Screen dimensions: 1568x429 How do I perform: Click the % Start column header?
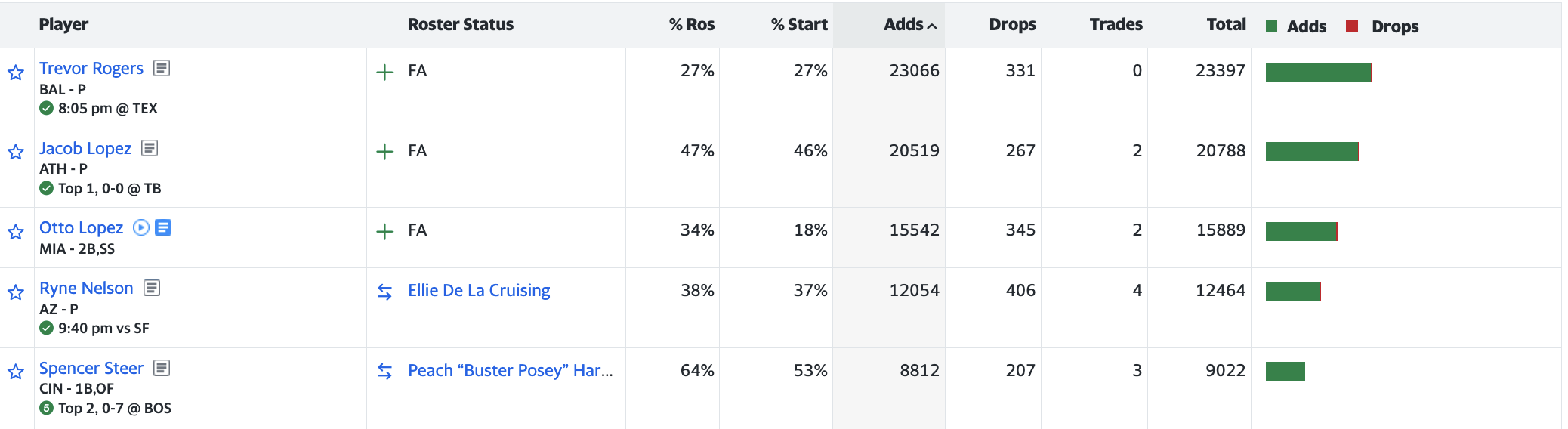click(x=799, y=25)
